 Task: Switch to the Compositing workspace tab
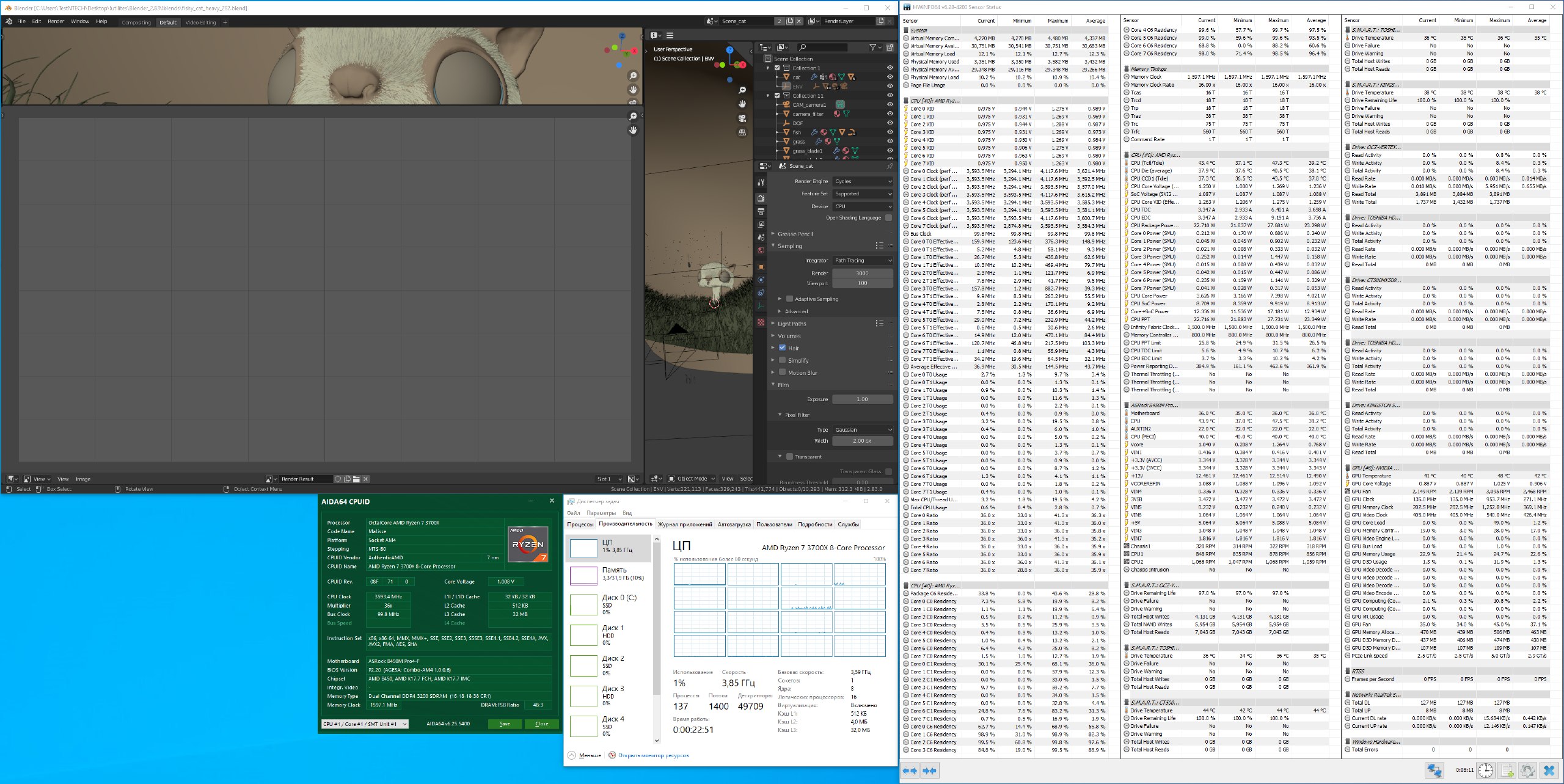click(136, 23)
